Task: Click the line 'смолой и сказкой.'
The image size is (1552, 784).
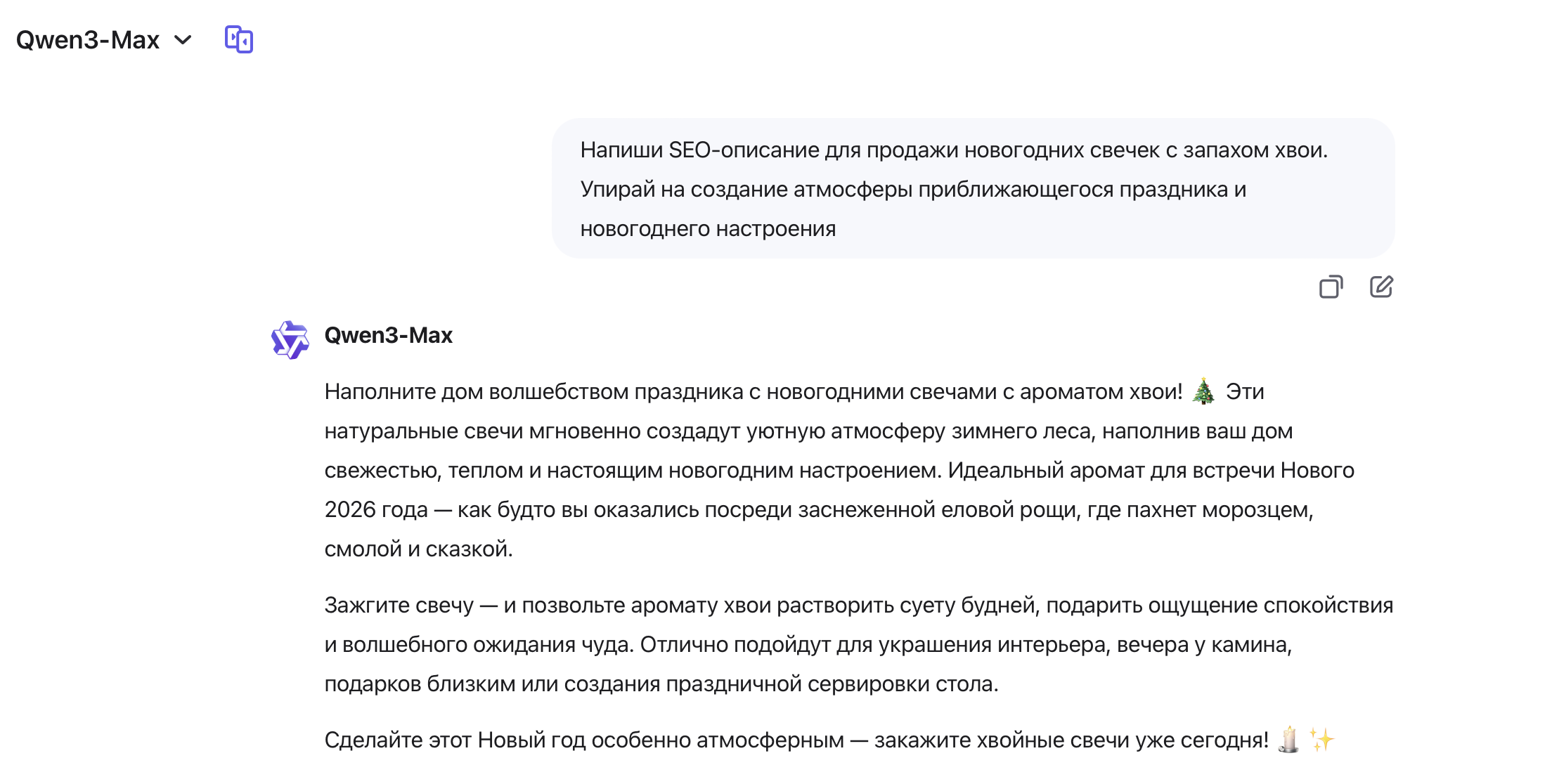Action: click(418, 549)
